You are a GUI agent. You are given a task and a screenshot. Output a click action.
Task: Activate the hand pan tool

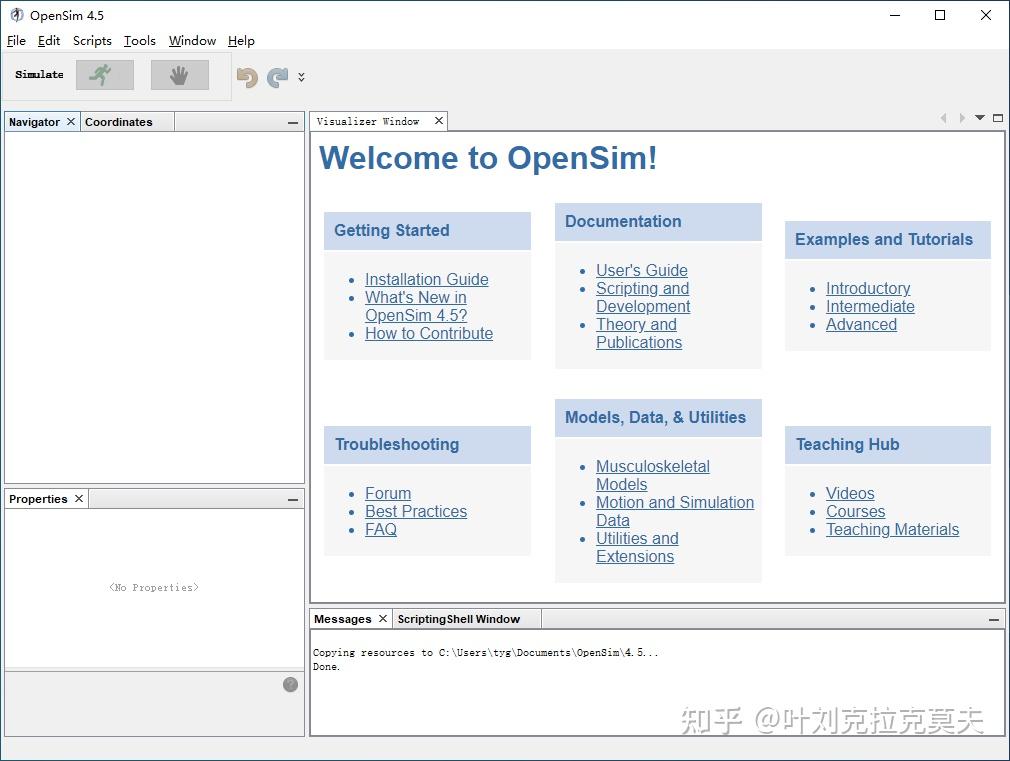pos(179,75)
